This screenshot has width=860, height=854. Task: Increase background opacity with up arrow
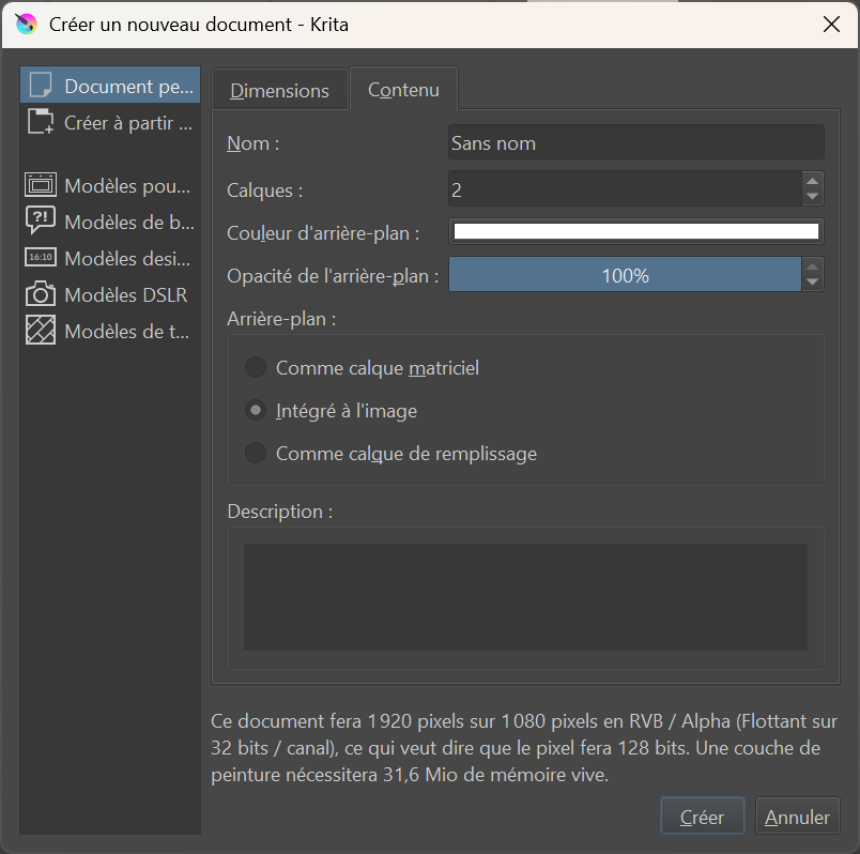tap(813, 267)
